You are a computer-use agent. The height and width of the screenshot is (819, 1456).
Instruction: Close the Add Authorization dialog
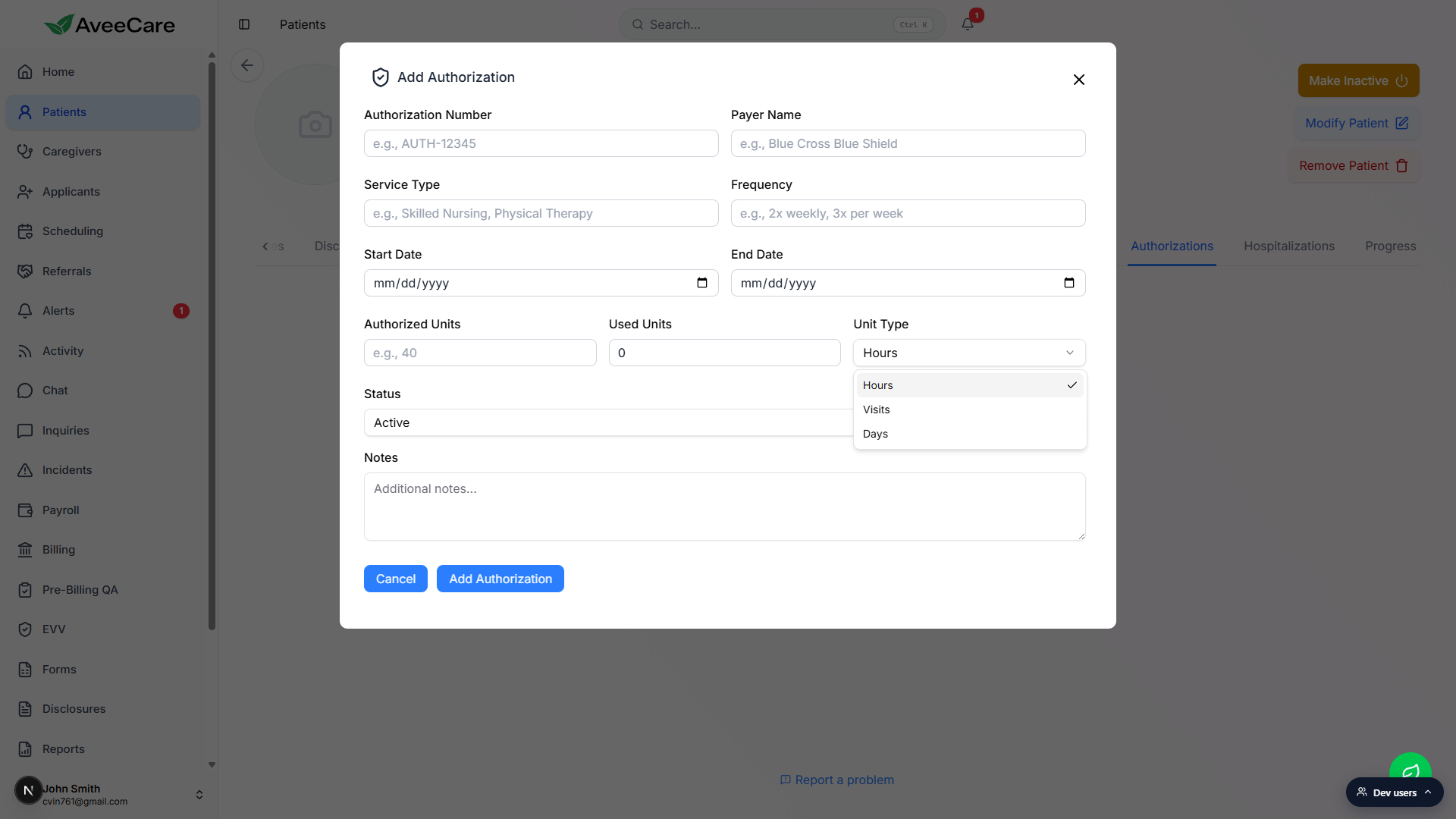click(x=1079, y=80)
